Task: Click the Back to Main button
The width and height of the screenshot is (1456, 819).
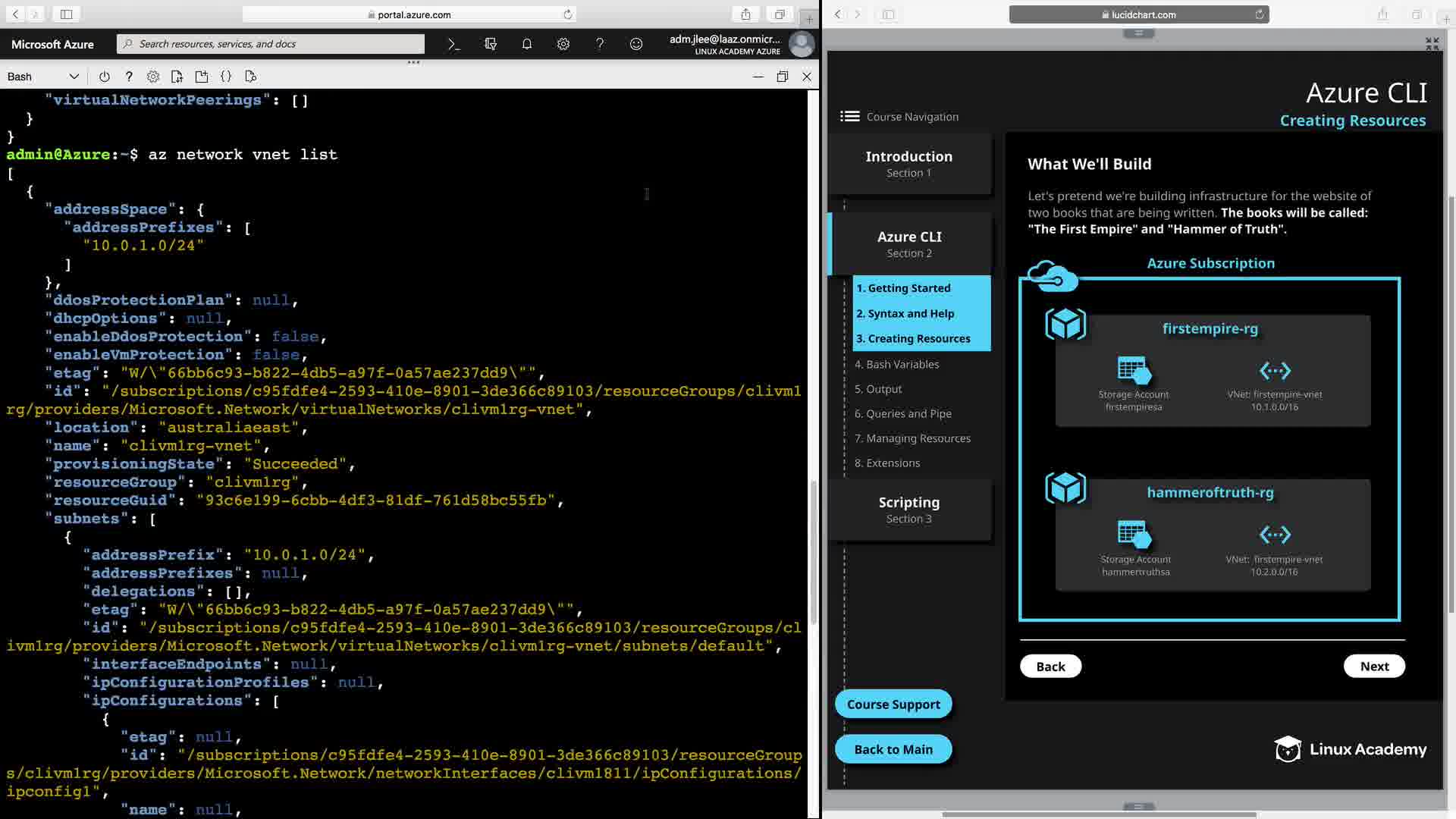Action: click(893, 749)
